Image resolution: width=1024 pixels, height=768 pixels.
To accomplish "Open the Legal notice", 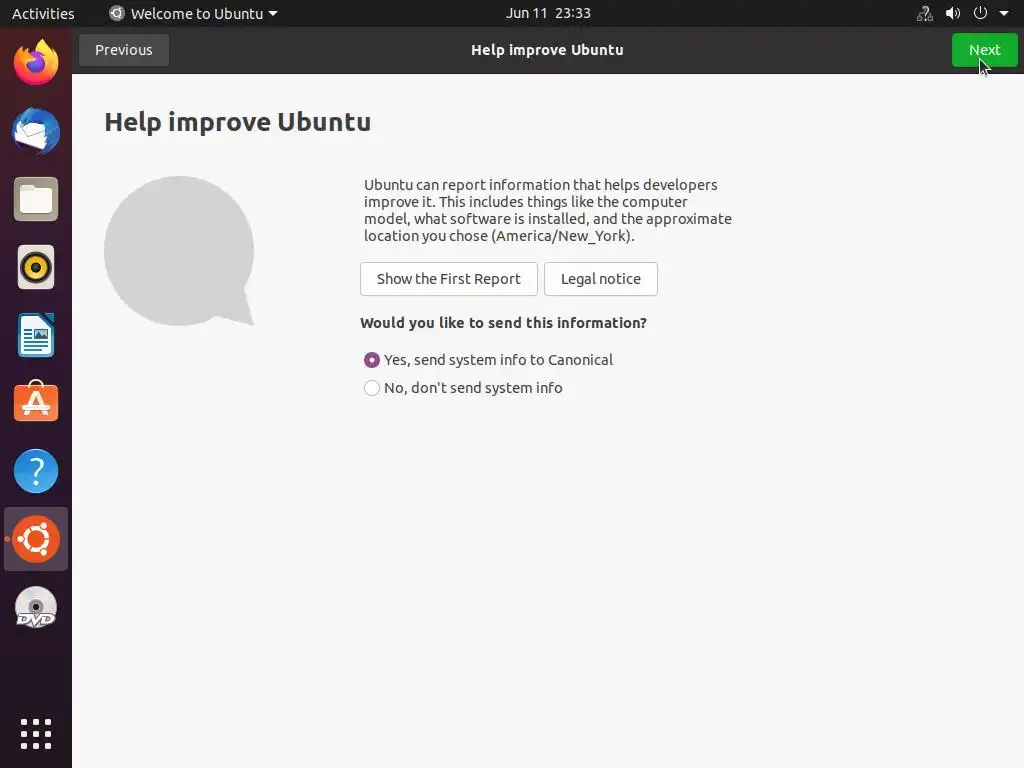I will pyautogui.click(x=601, y=279).
